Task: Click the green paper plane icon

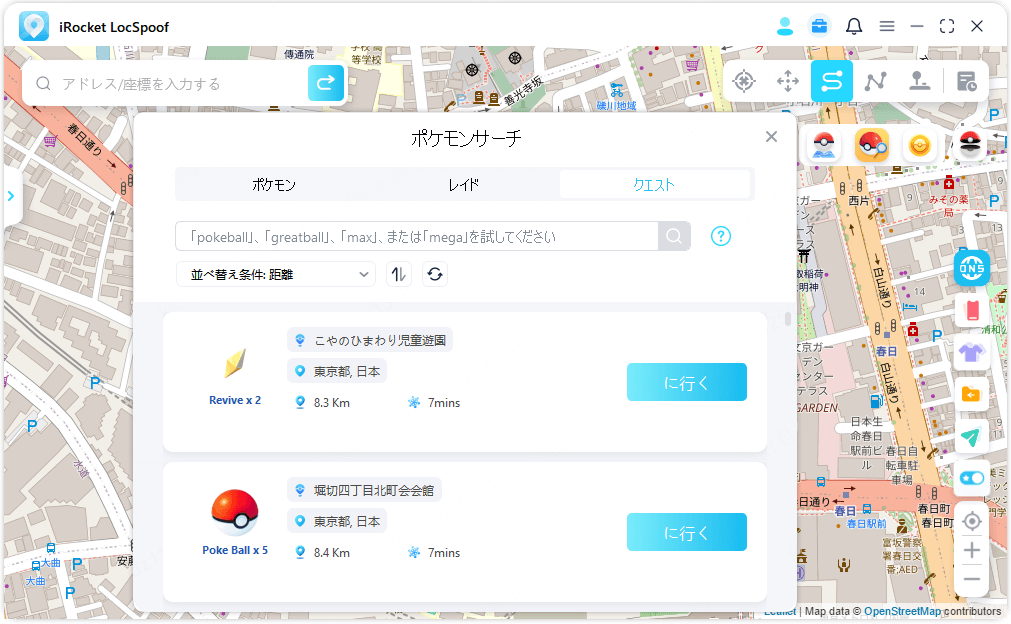Action: click(972, 437)
